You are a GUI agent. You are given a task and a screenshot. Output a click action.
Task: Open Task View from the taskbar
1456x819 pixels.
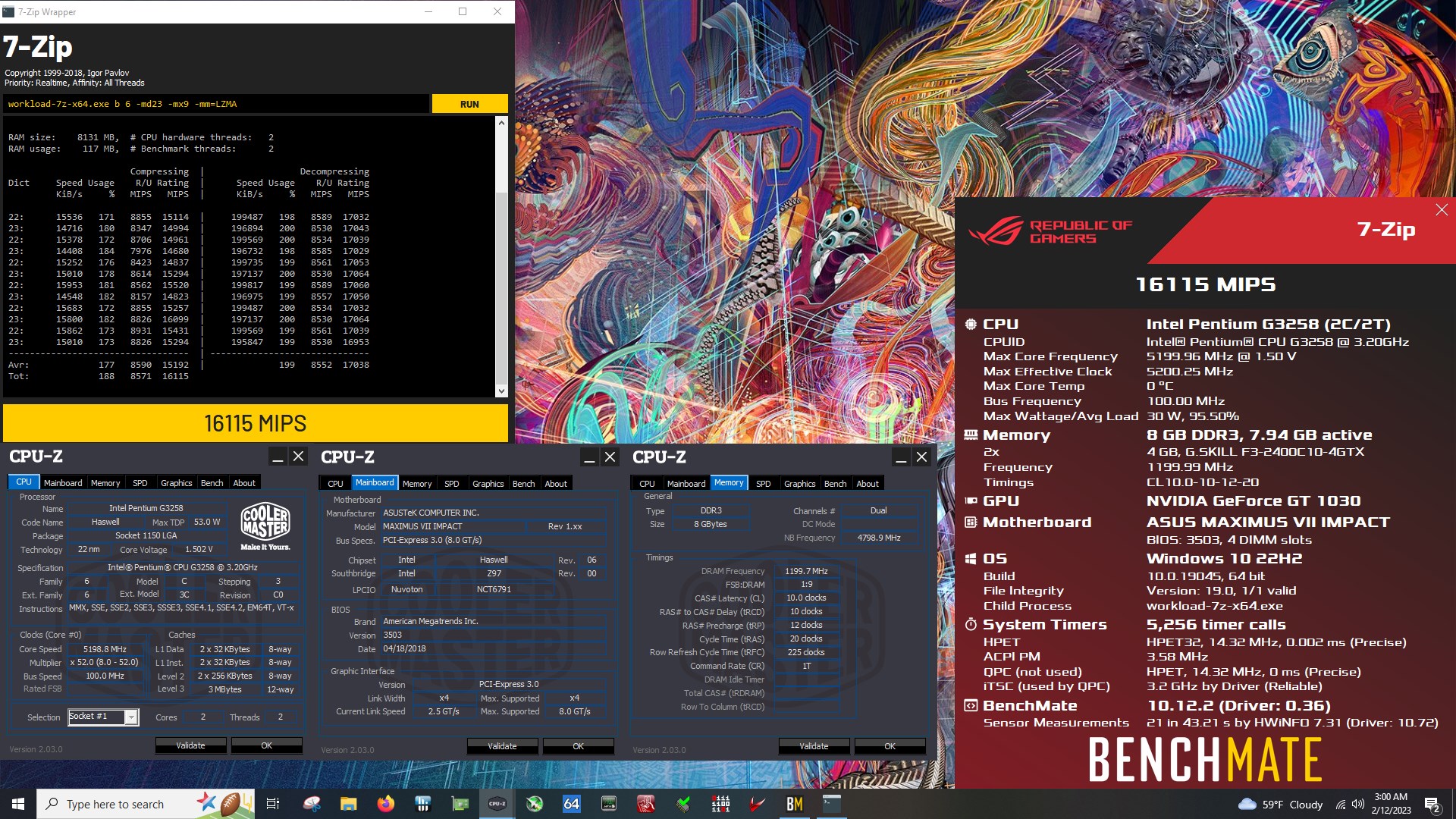pyautogui.click(x=273, y=804)
